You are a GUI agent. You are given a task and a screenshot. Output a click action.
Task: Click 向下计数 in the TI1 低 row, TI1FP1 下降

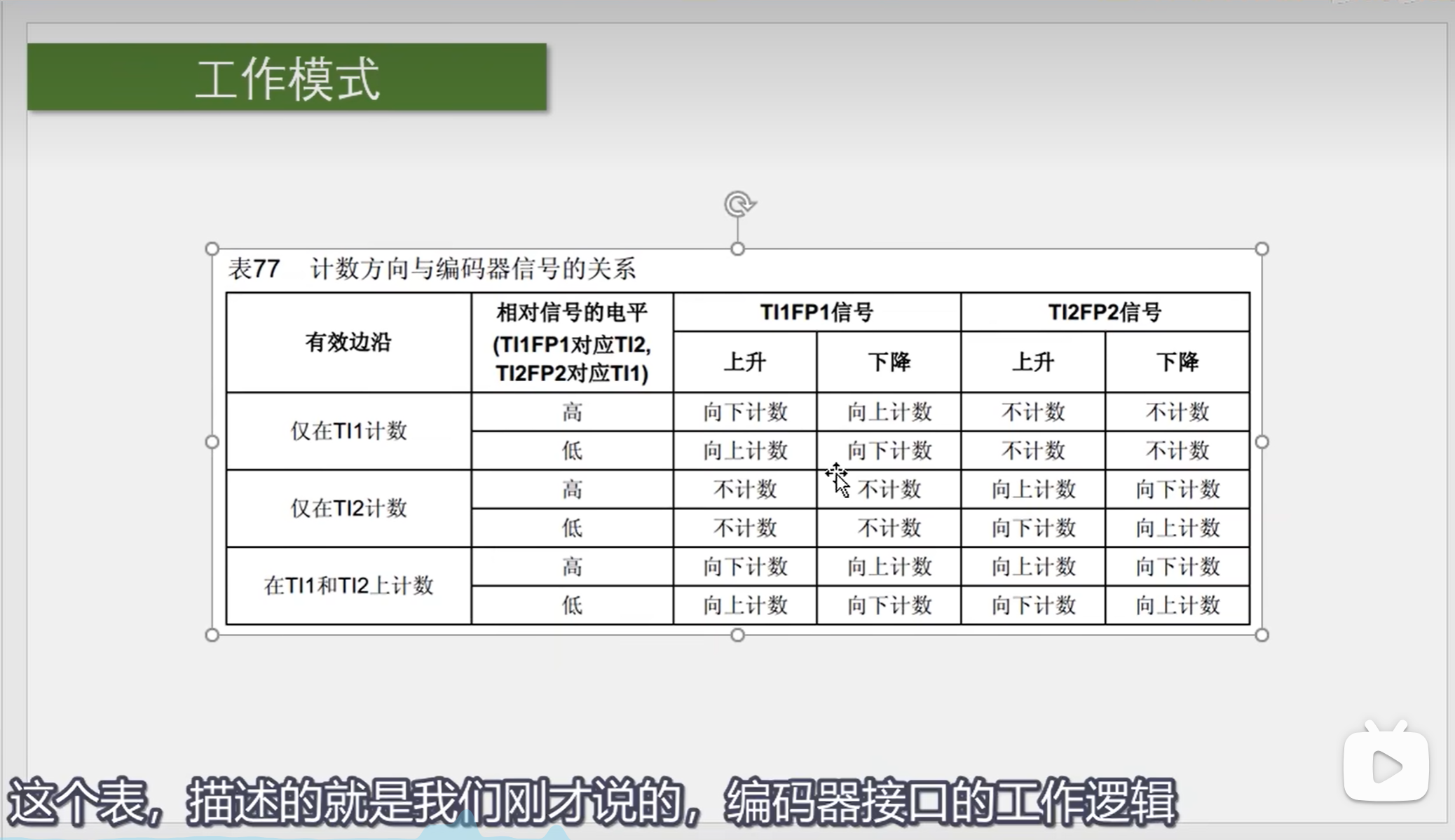pos(889,450)
